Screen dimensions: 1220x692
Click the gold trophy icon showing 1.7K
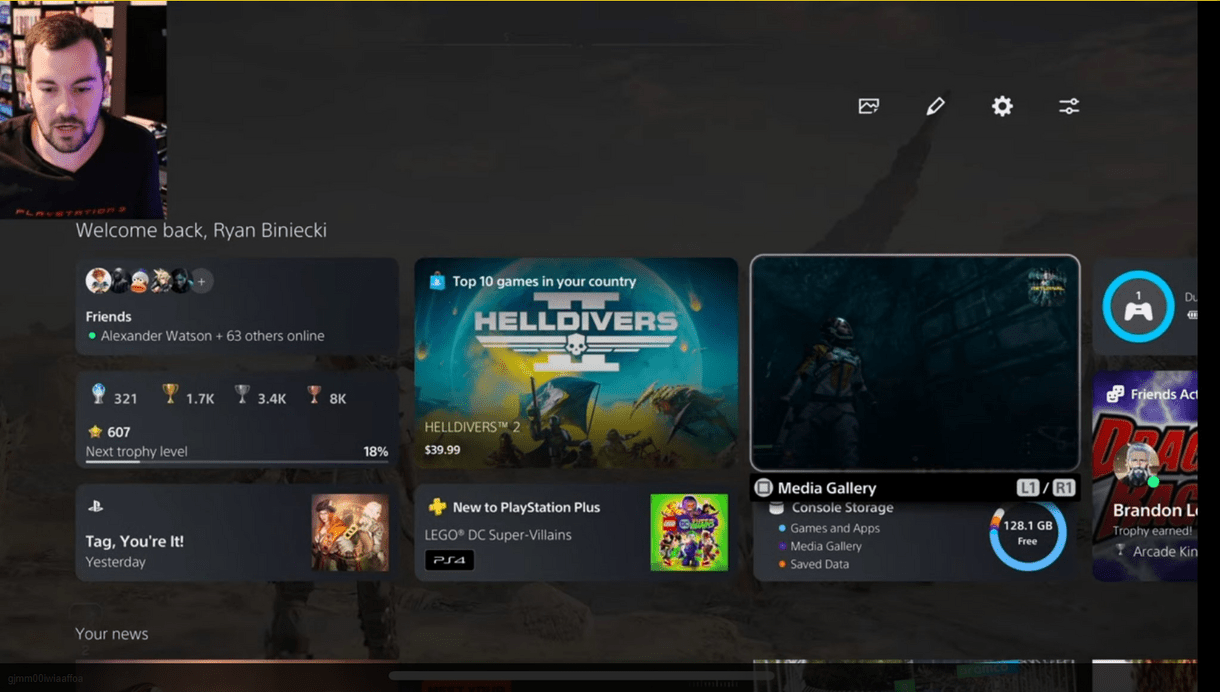click(x=170, y=395)
